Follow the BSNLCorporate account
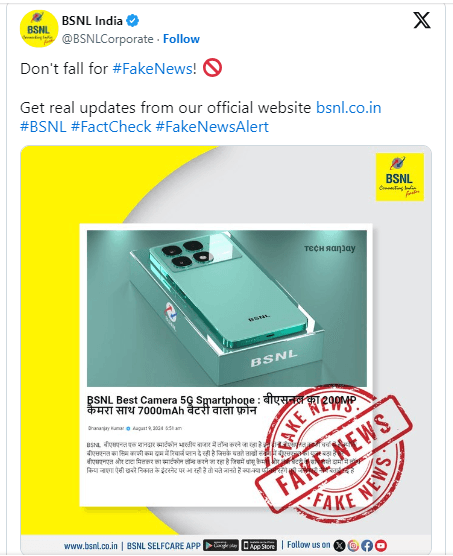453x556 pixels. 181,39
